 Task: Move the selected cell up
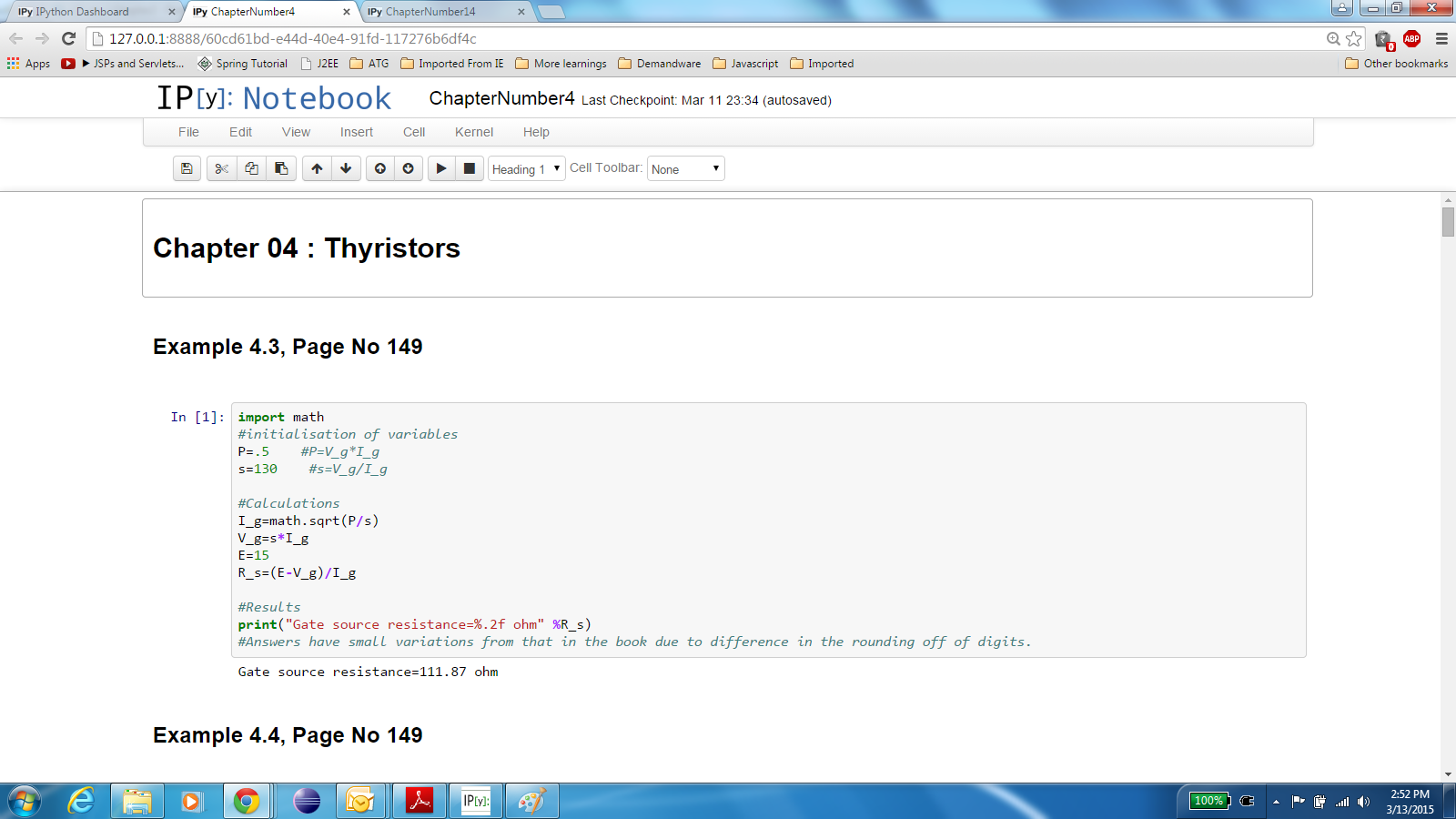point(317,168)
